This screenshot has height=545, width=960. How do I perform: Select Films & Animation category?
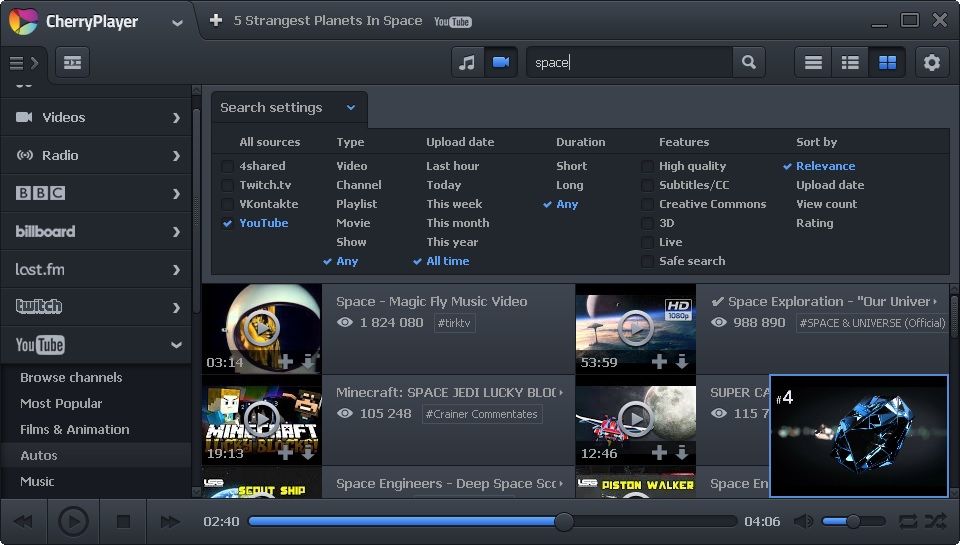click(x=75, y=429)
